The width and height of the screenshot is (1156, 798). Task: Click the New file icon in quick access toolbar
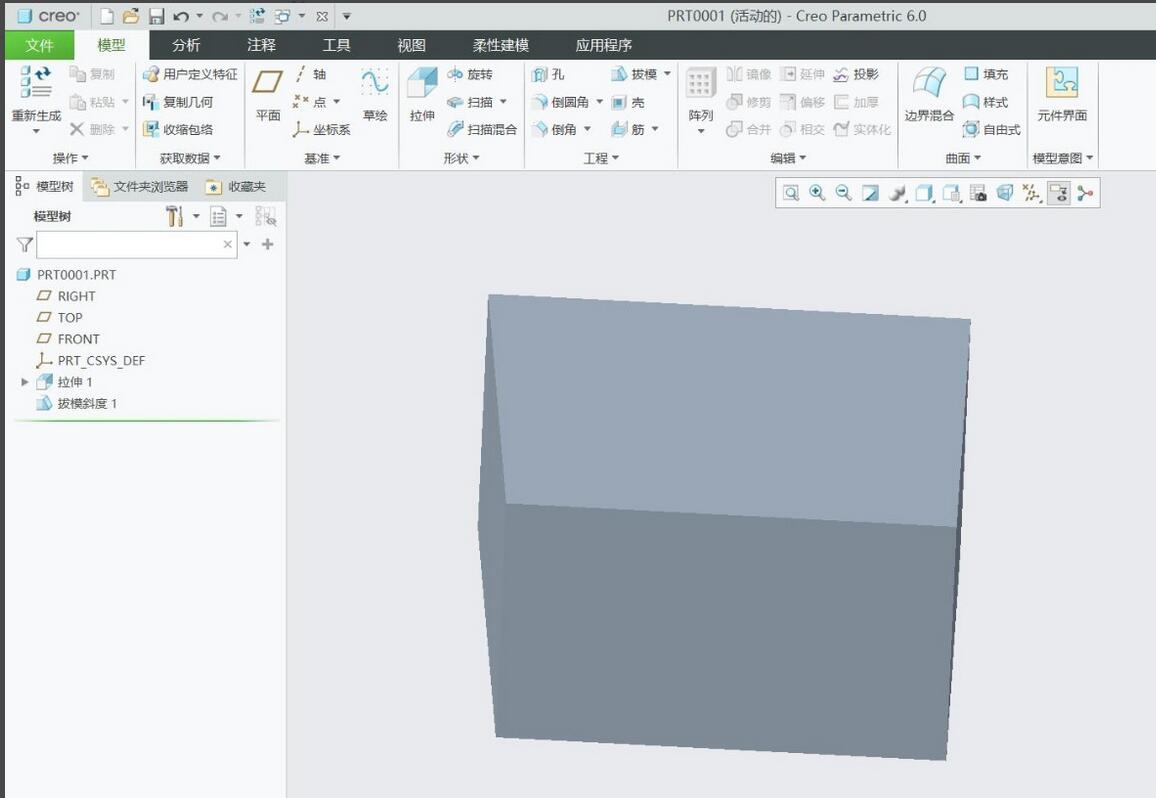(x=107, y=15)
